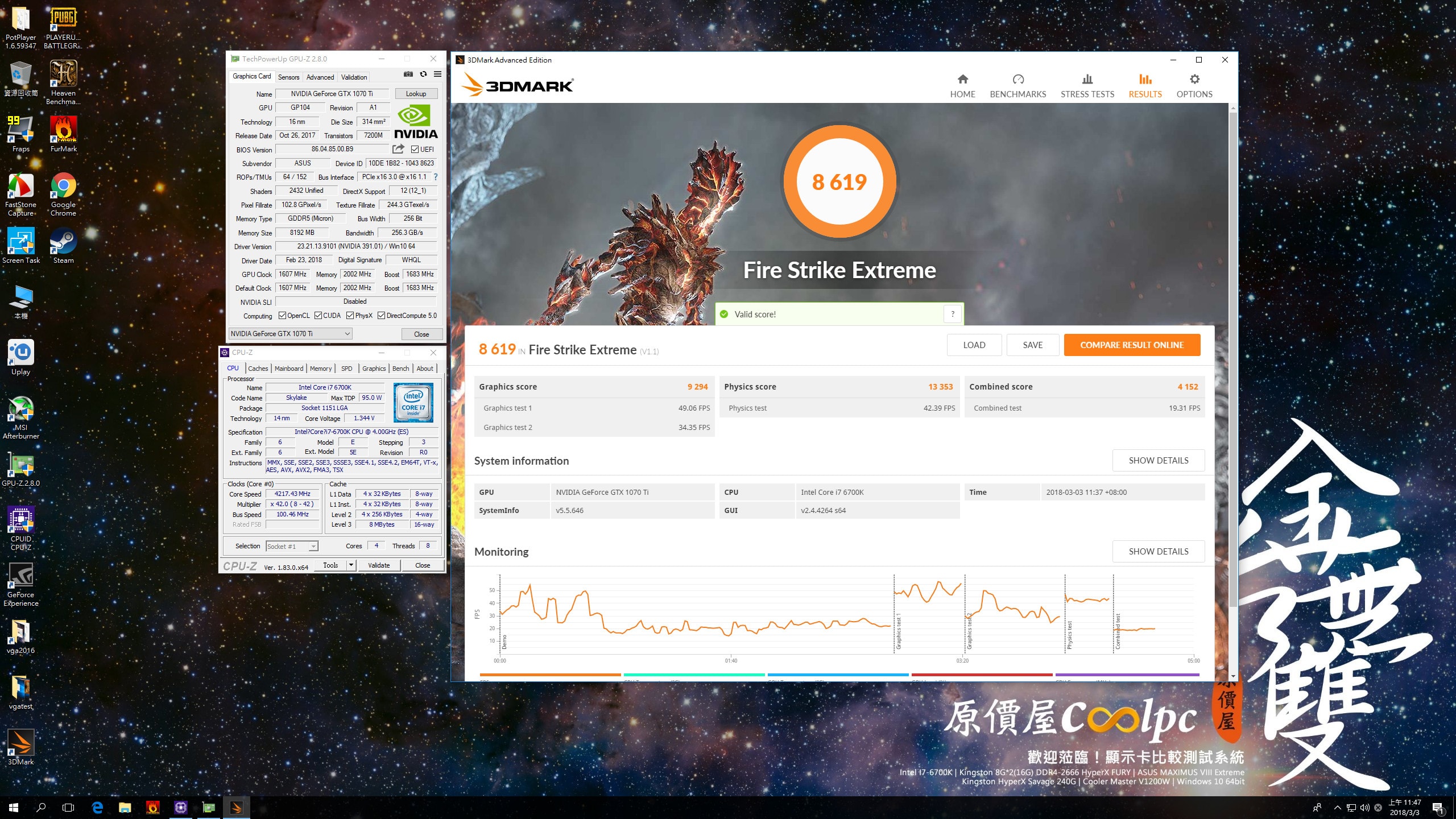Viewport: 1456px width, 819px height.
Task: Click the NVIDIA logo in GPU-Z
Action: pos(416,122)
